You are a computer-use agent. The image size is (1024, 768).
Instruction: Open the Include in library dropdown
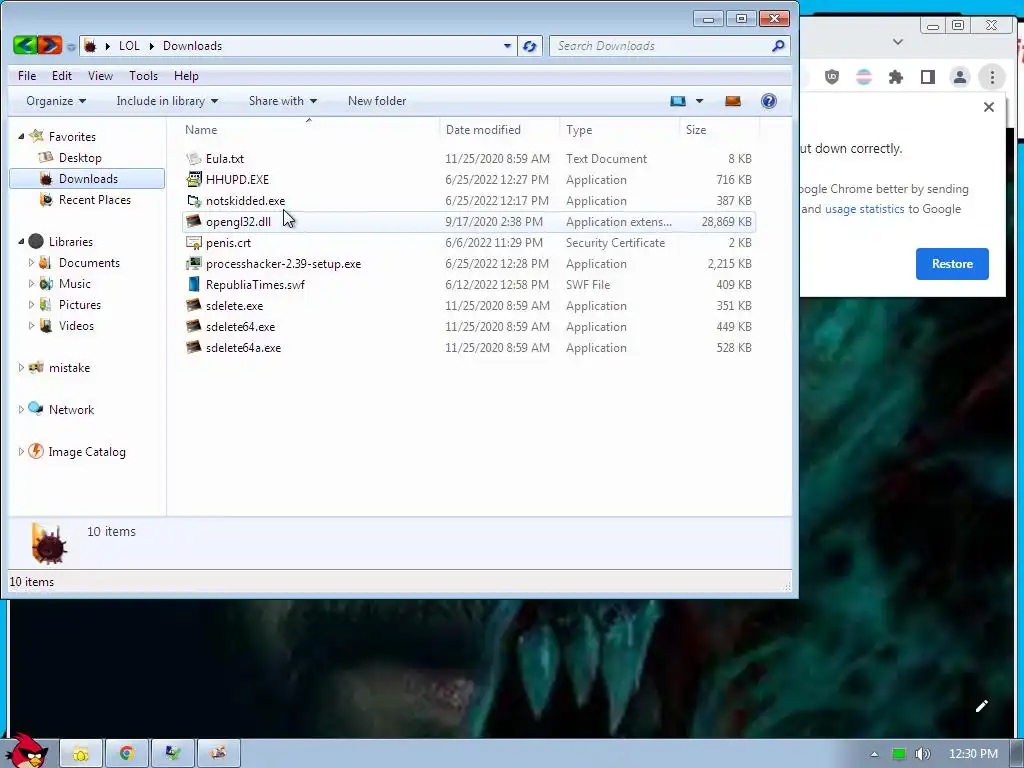167,101
